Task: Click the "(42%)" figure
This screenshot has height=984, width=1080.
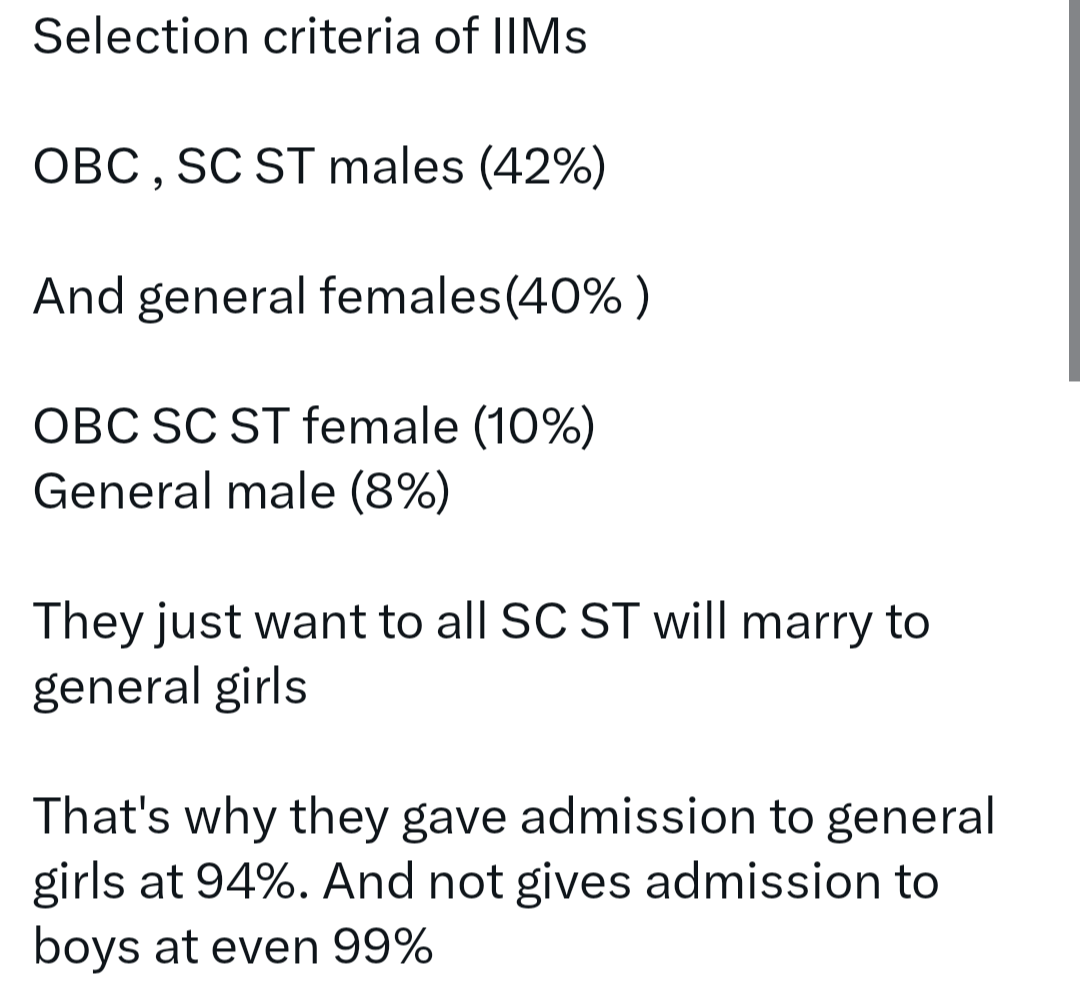Action: [x=543, y=167]
